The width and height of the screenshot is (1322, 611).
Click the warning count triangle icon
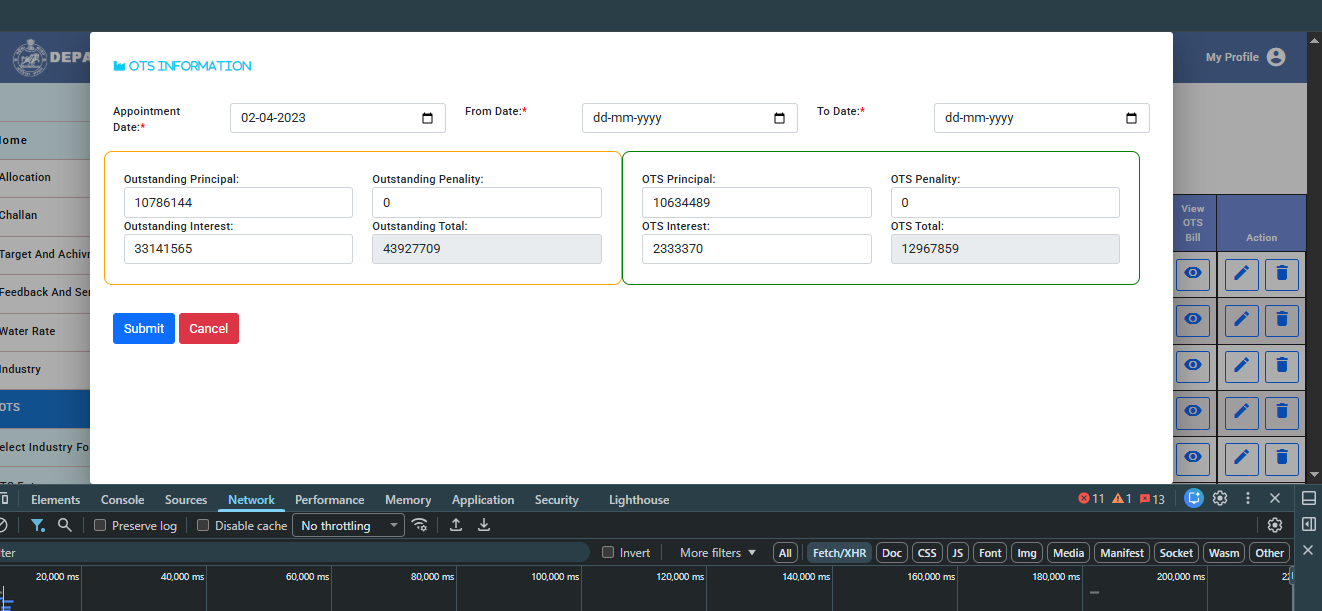[1122, 499]
